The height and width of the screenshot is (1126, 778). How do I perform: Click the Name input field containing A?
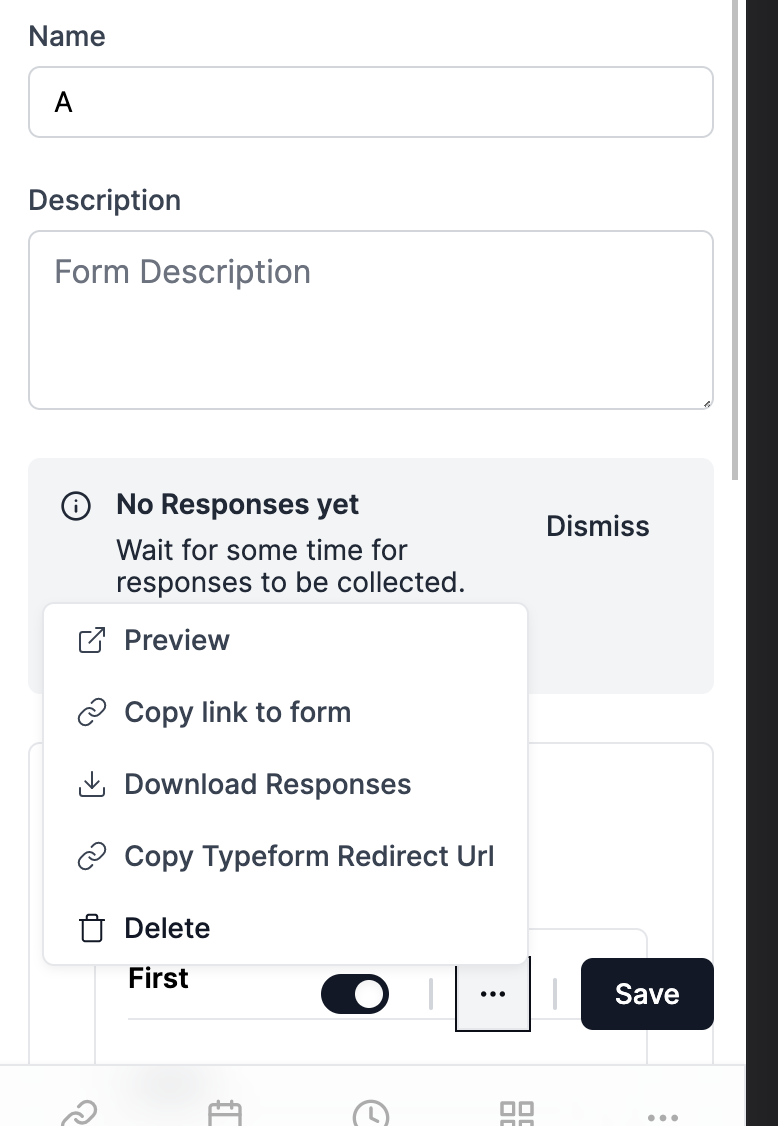[x=371, y=102]
